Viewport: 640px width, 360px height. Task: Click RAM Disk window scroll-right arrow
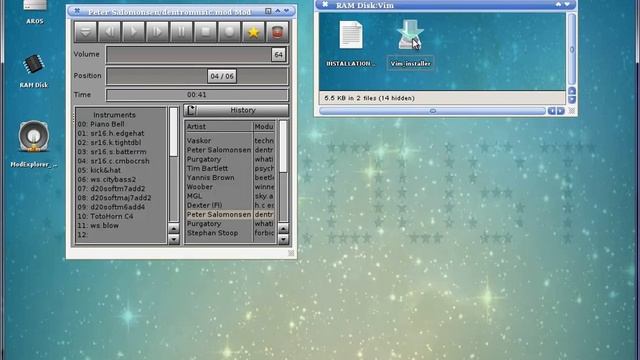coord(561,111)
